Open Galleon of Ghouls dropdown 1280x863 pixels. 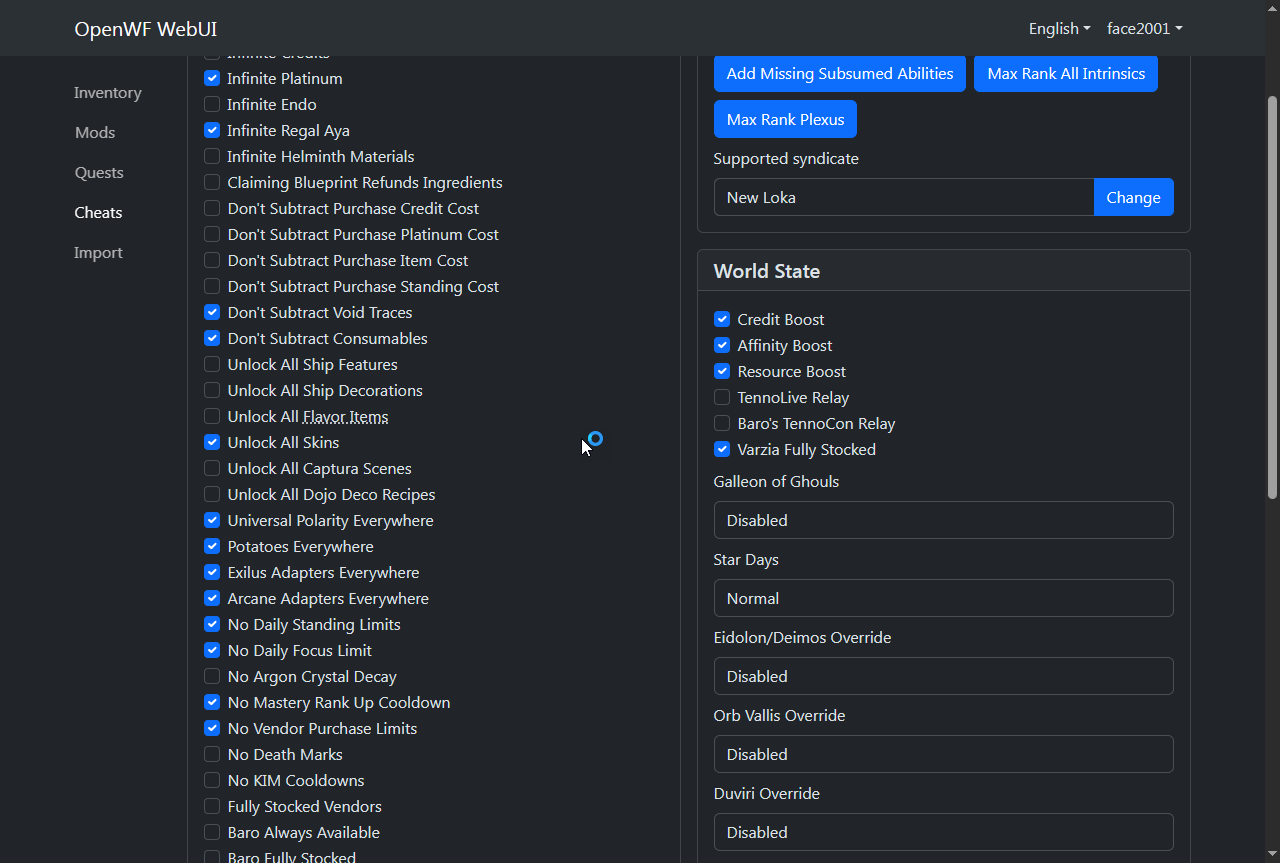point(943,520)
